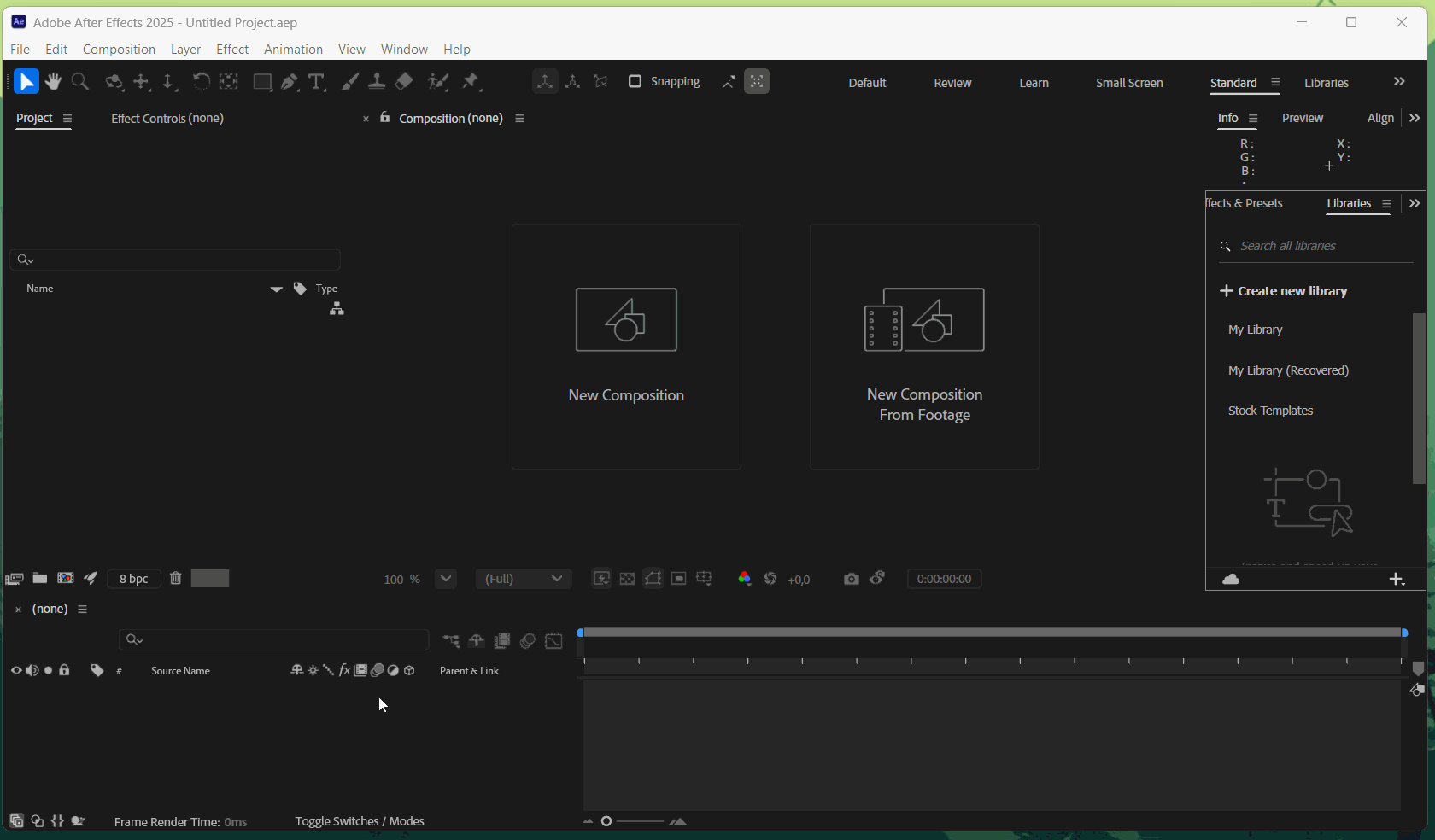Open the Libraries panel menu
The width and height of the screenshot is (1435, 840).
coord(1386,204)
